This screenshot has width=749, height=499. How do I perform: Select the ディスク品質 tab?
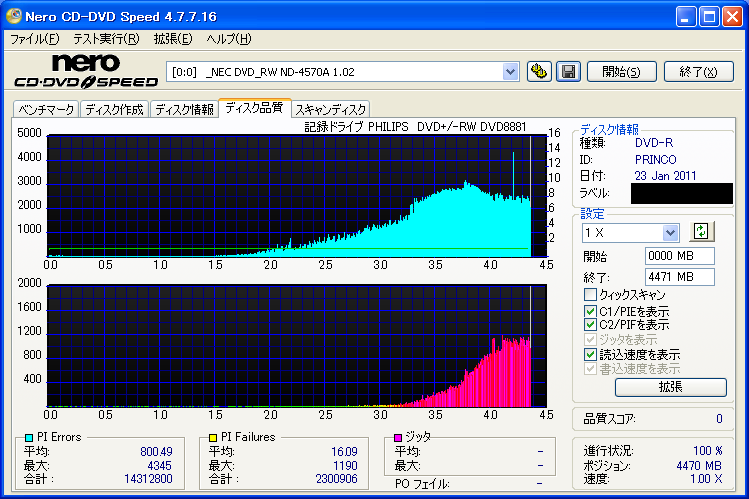(x=254, y=107)
